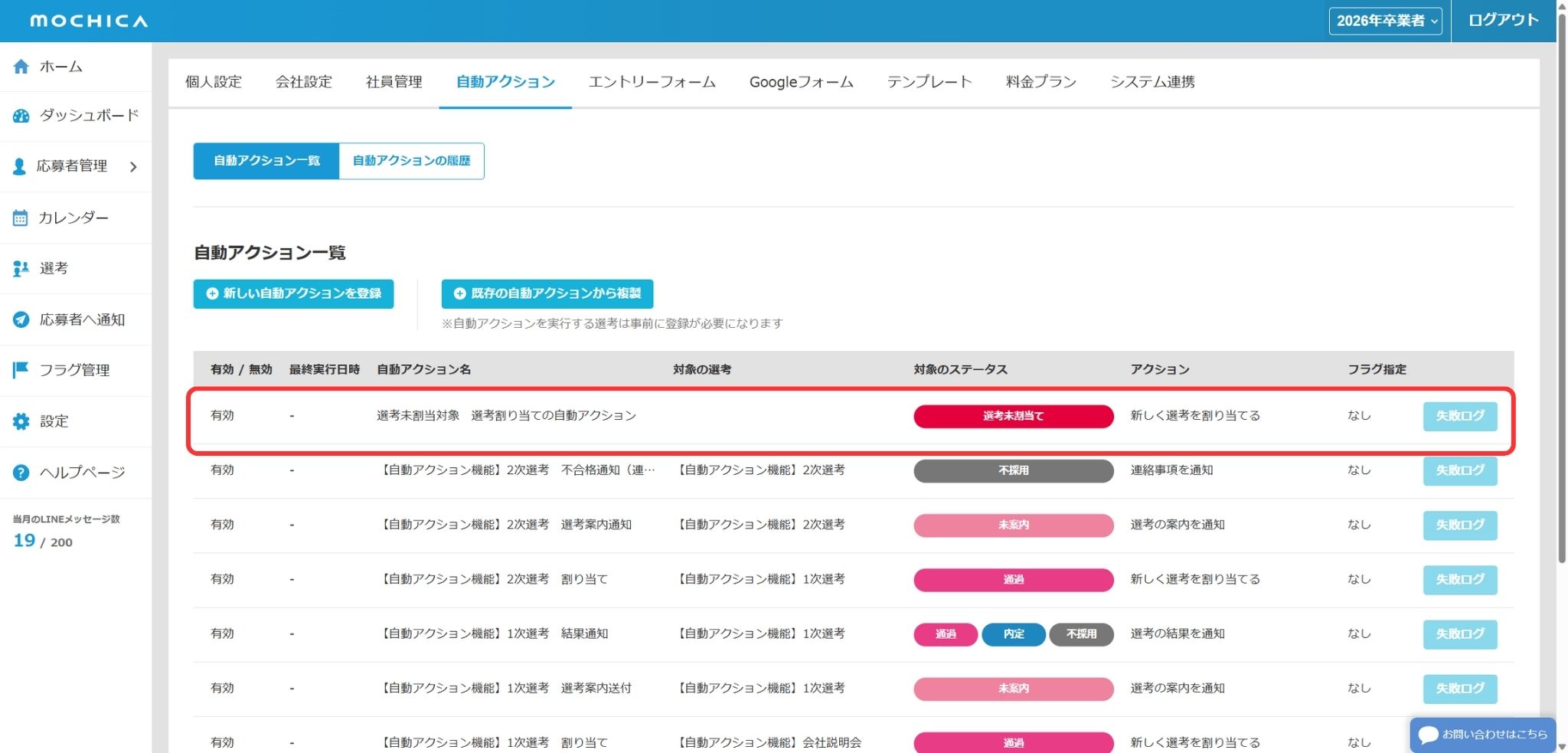This screenshot has width=1568, height=753.
Task: Switch to 自動アクションの履歴 view
Action: [x=411, y=161]
